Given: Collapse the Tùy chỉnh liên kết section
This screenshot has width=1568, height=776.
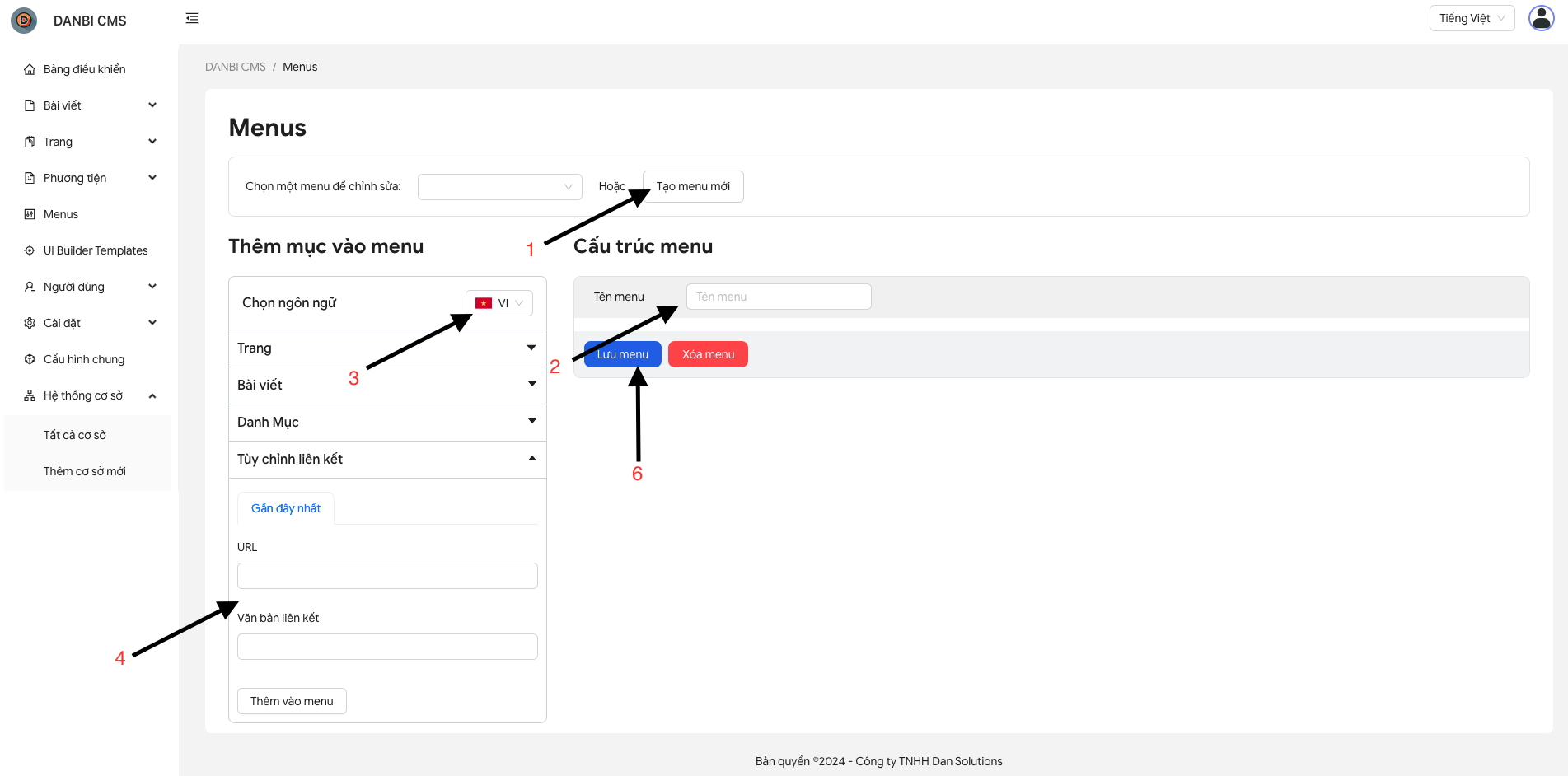Looking at the screenshot, I should pos(387,460).
